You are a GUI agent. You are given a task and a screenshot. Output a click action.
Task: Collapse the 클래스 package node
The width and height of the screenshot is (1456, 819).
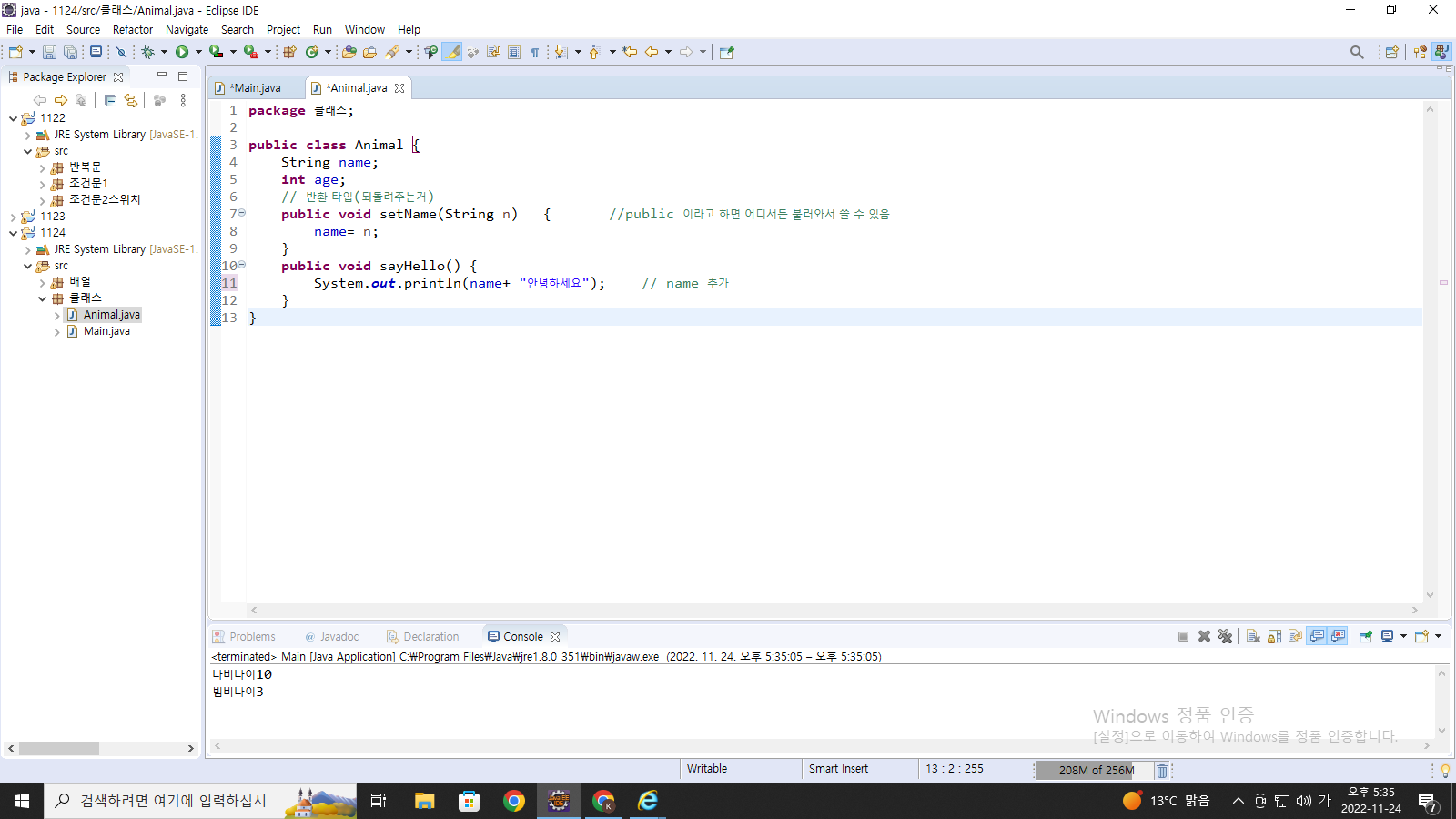42,298
